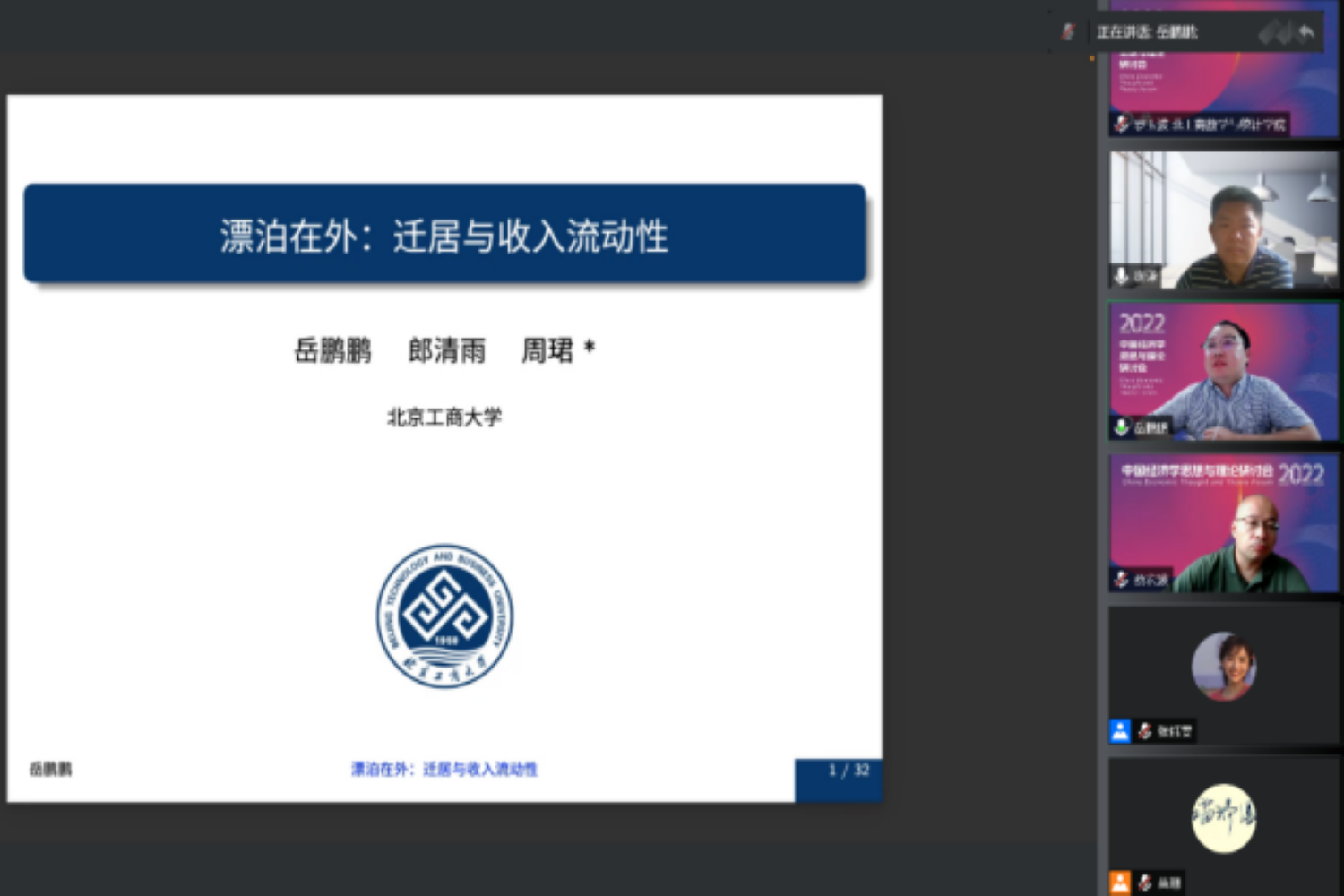Click the muted microphone icon in the speaking bar
This screenshot has height=896, width=1344.
tap(1067, 32)
